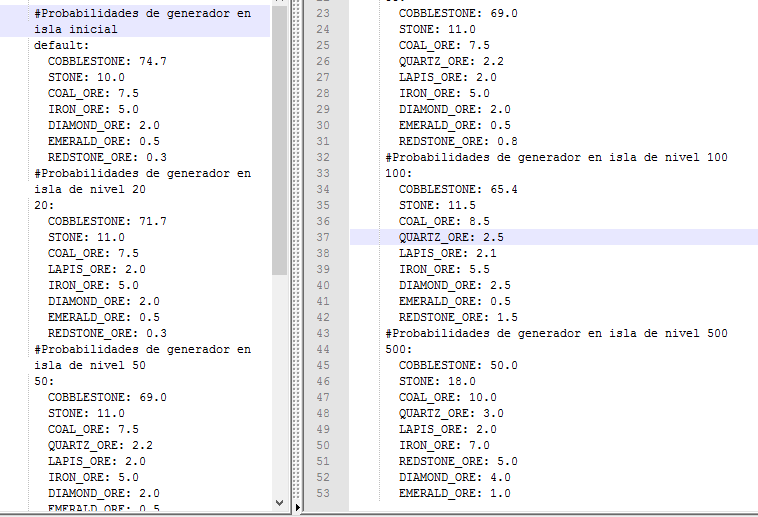Image resolution: width=758 pixels, height=517 pixels.
Task: Click 'COAL_ORE: 8.5' on line 36
Action: [444, 221]
